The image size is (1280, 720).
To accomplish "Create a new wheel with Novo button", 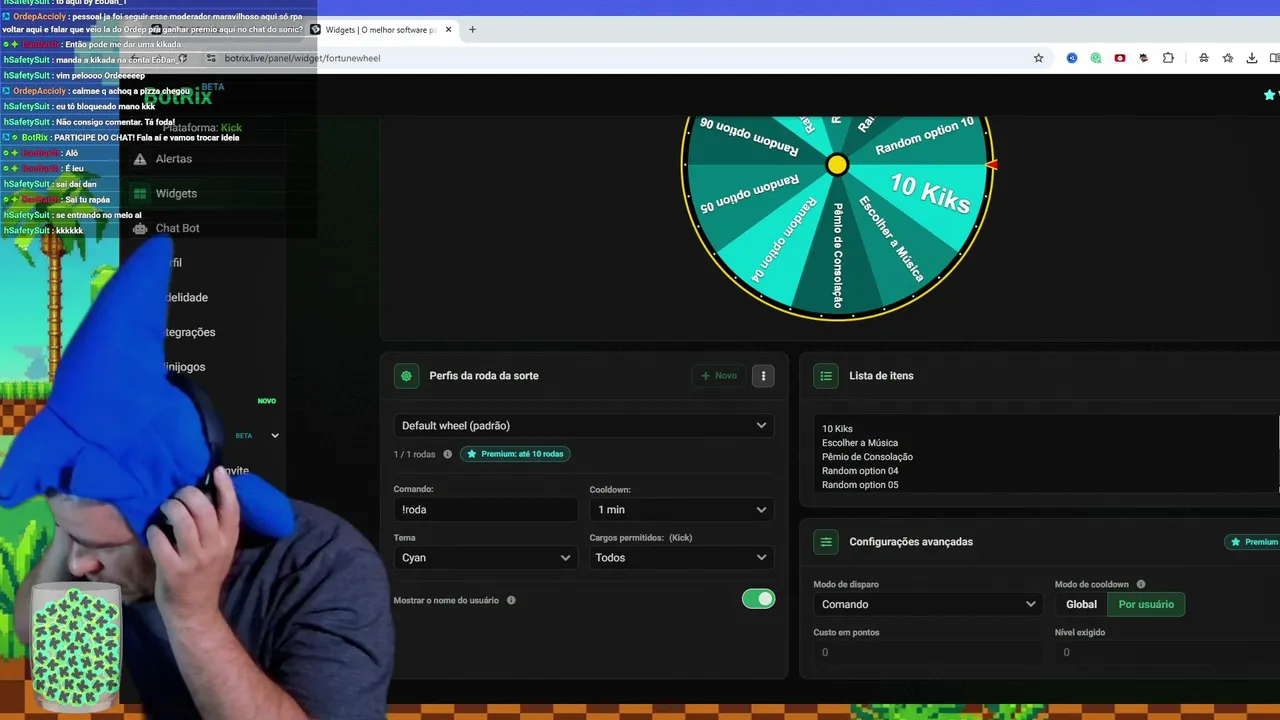I will click(719, 376).
